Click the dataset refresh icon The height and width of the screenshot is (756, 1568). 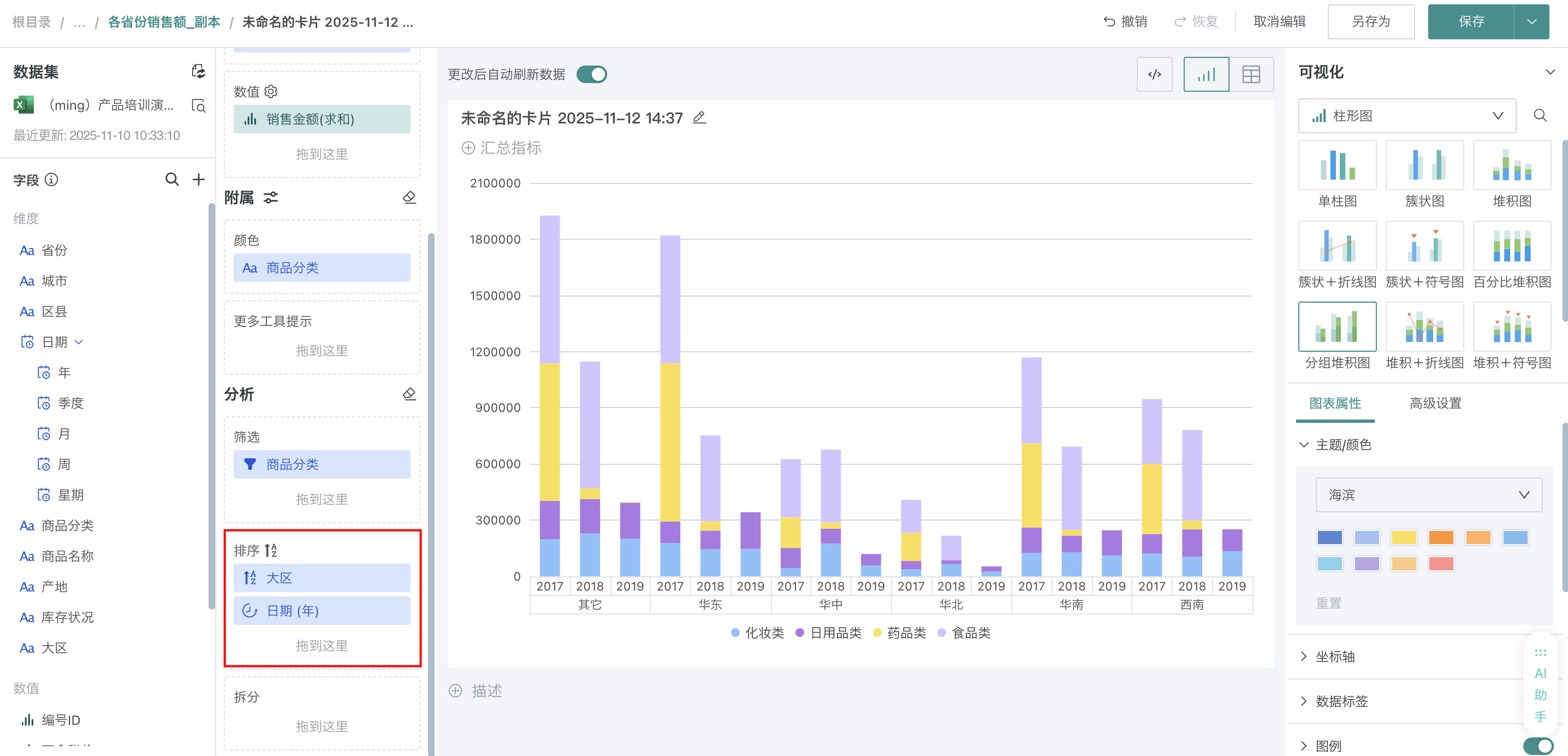[198, 71]
